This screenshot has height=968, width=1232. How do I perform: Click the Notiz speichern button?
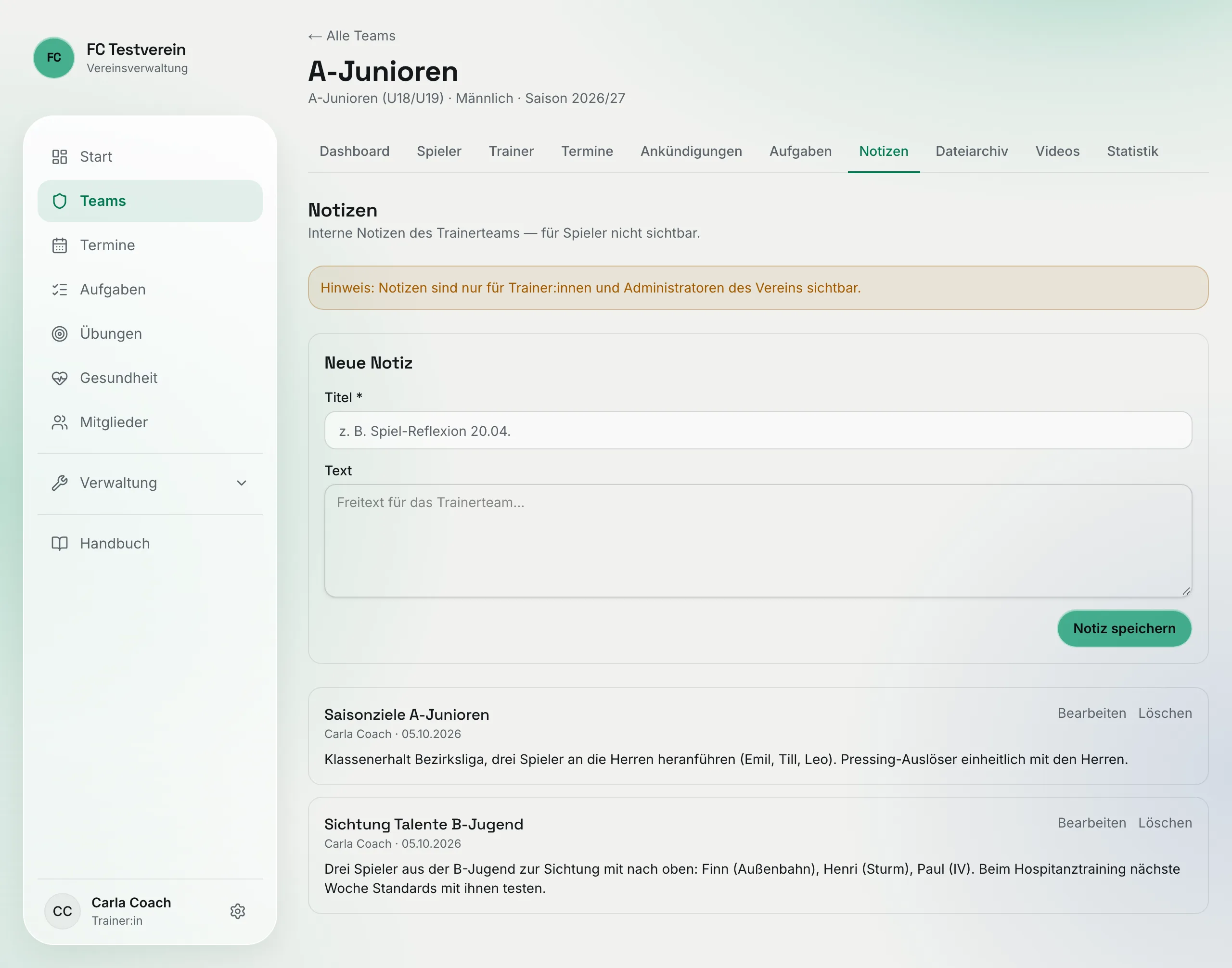tap(1124, 628)
